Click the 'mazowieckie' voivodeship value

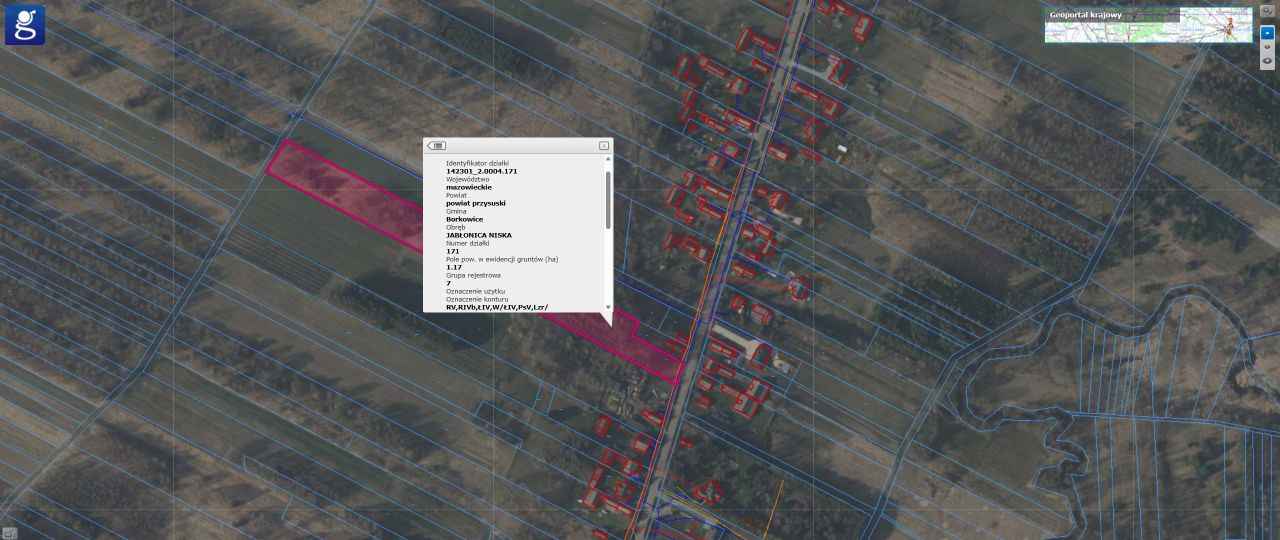tap(469, 187)
